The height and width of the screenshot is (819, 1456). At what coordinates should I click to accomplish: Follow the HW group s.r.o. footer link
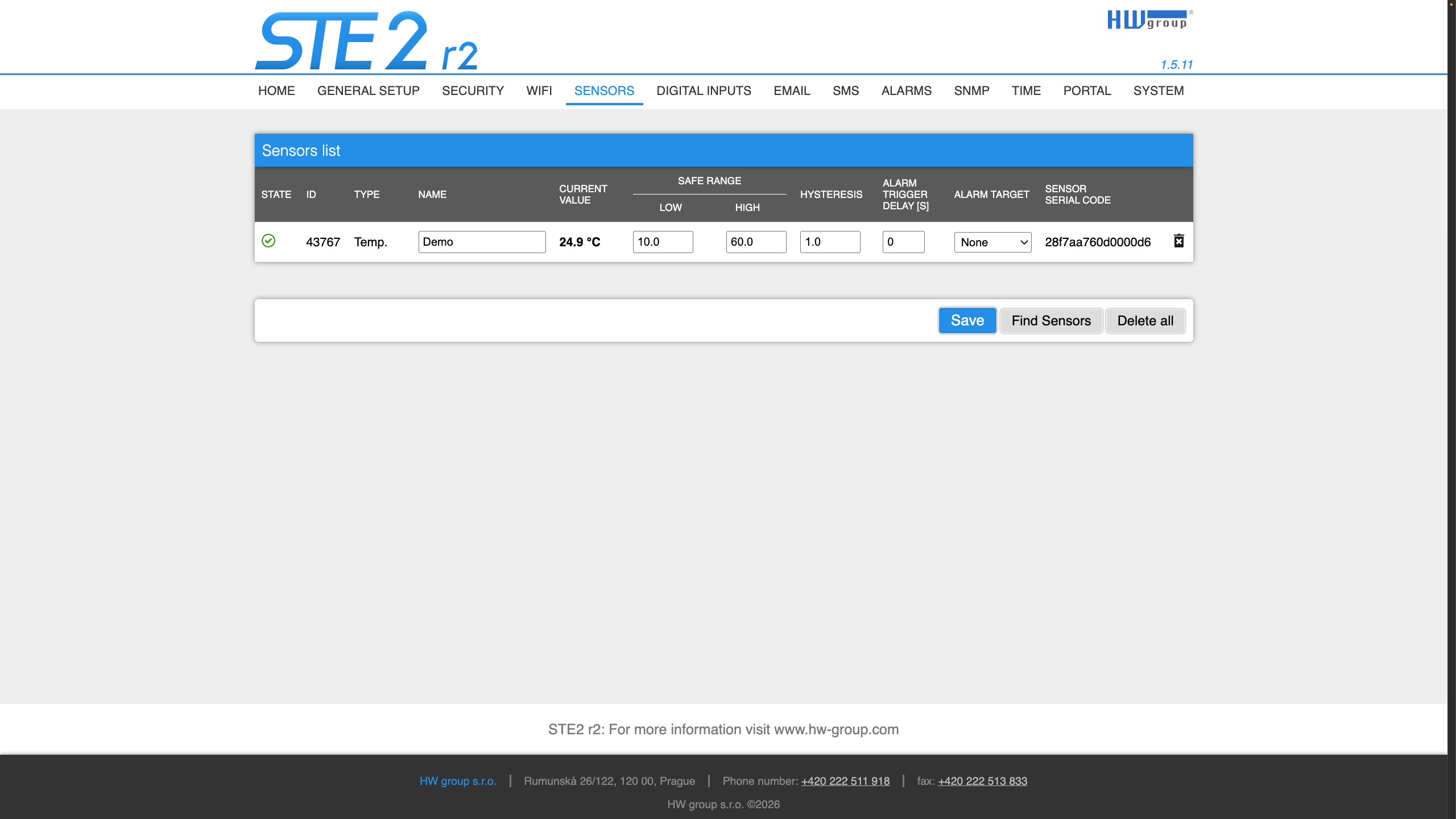coord(458,781)
